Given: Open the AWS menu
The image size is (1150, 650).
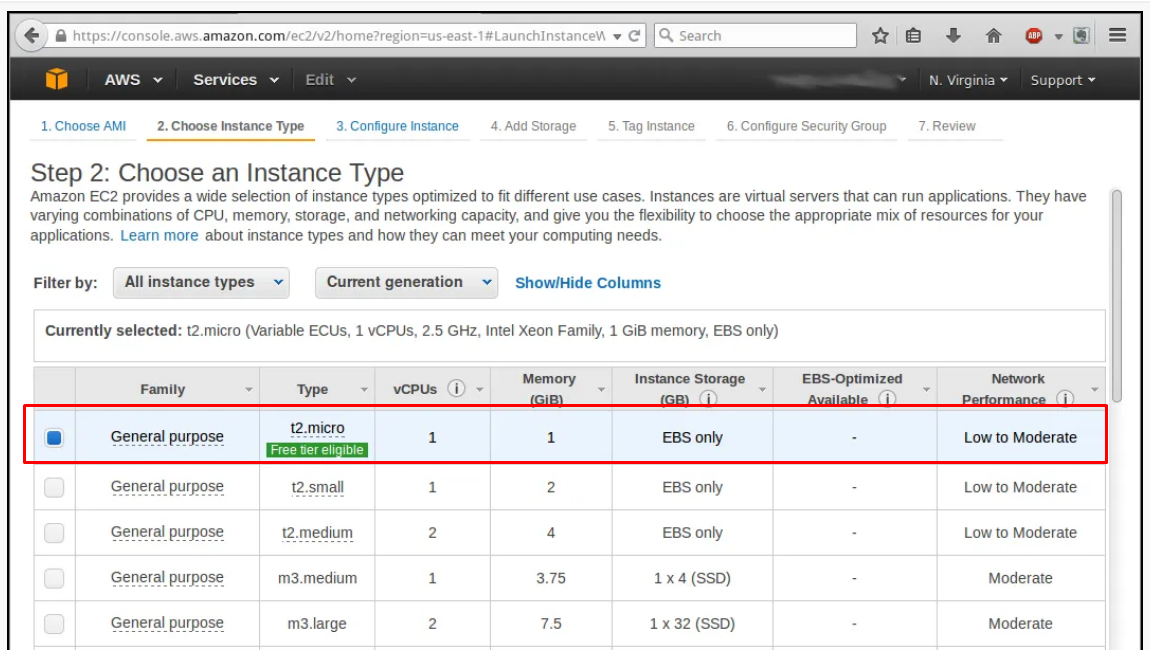Looking at the screenshot, I should click(x=133, y=80).
